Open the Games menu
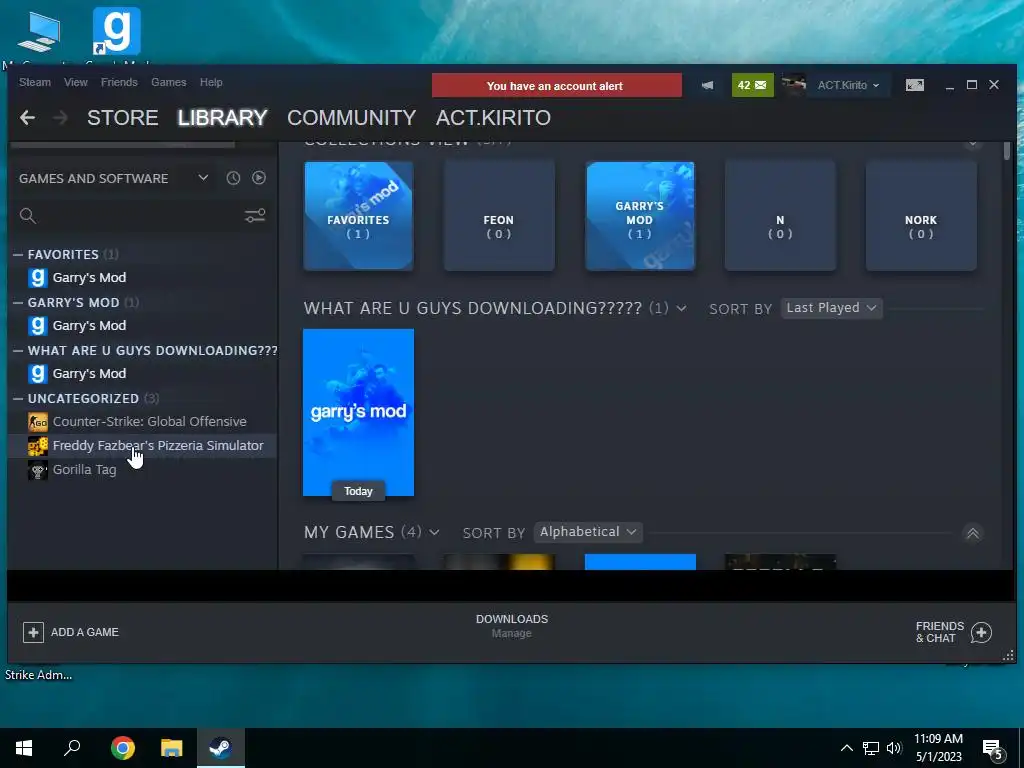The image size is (1024, 768). pyautogui.click(x=168, y=82)
